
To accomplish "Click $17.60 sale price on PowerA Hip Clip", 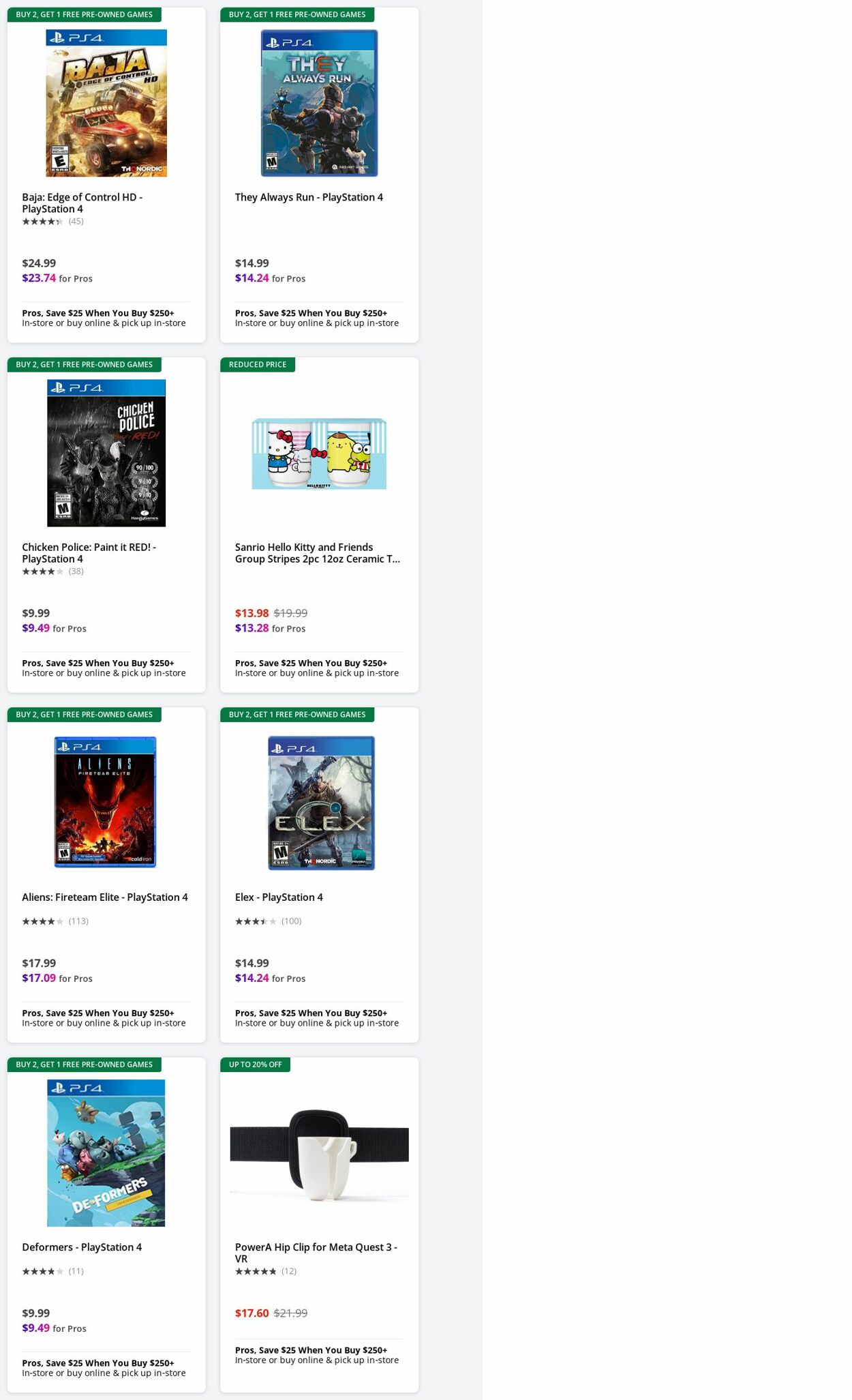I will pyautogui.click(x=252, y=1313).
